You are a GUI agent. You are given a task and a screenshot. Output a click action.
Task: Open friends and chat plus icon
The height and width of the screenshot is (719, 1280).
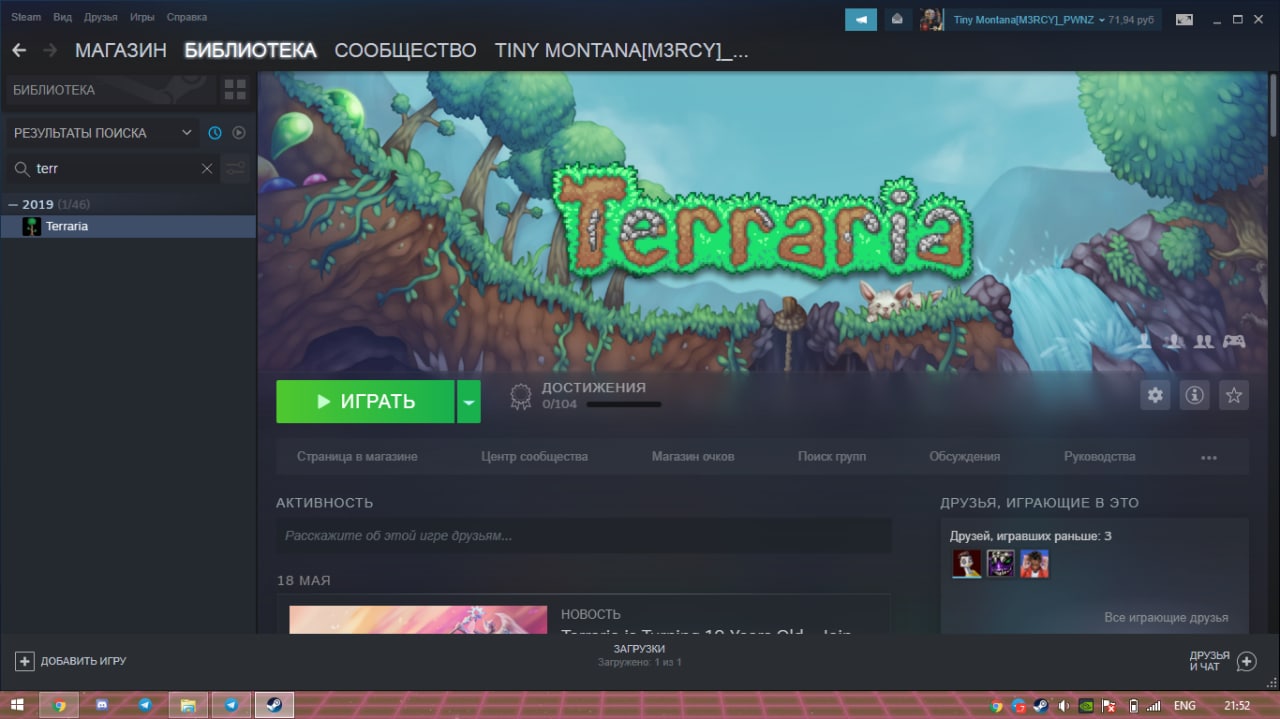click(1247, 661)
